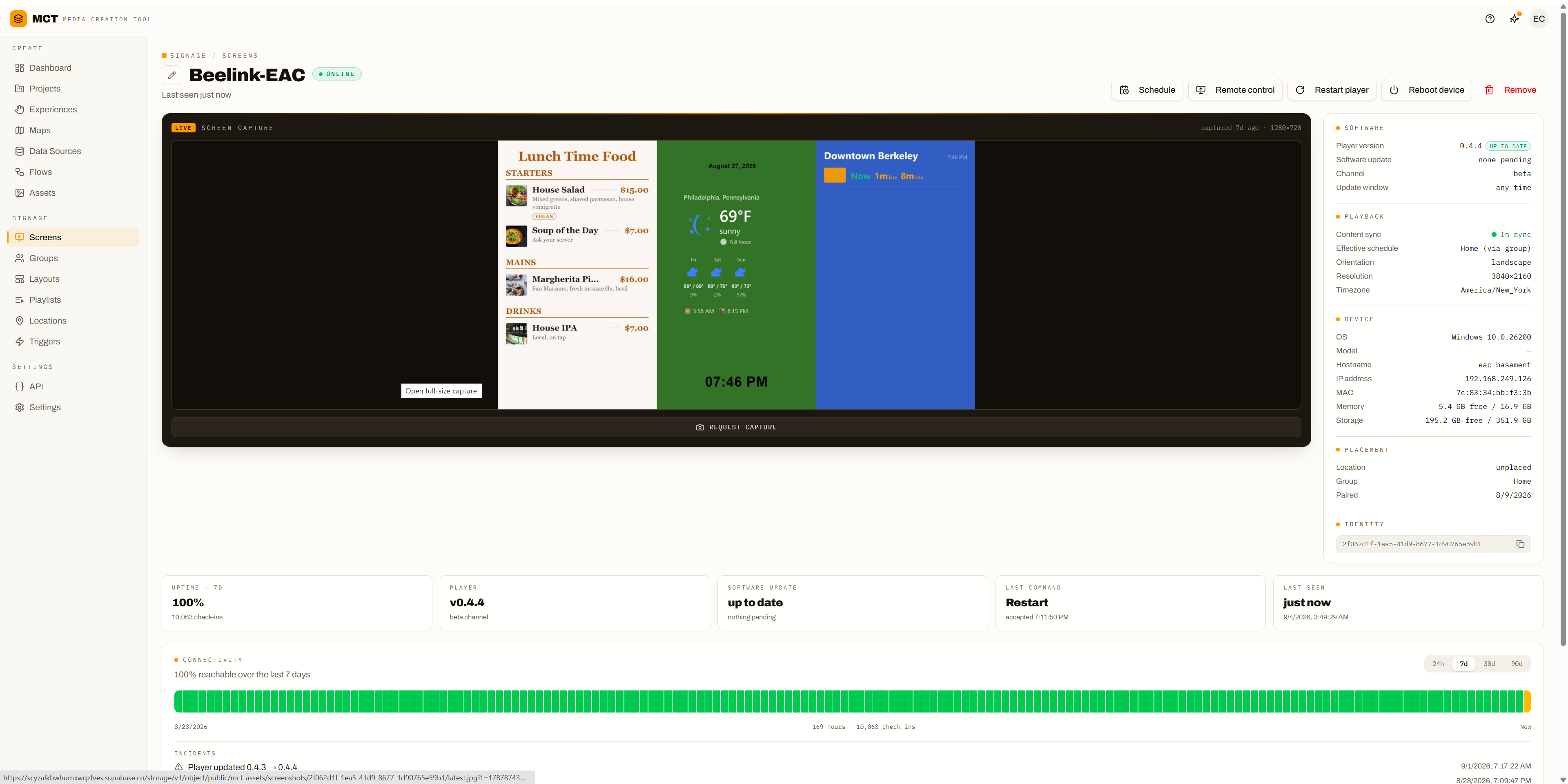Click the Schedule button
The image size is (1568, 784).
point(1147,90)
